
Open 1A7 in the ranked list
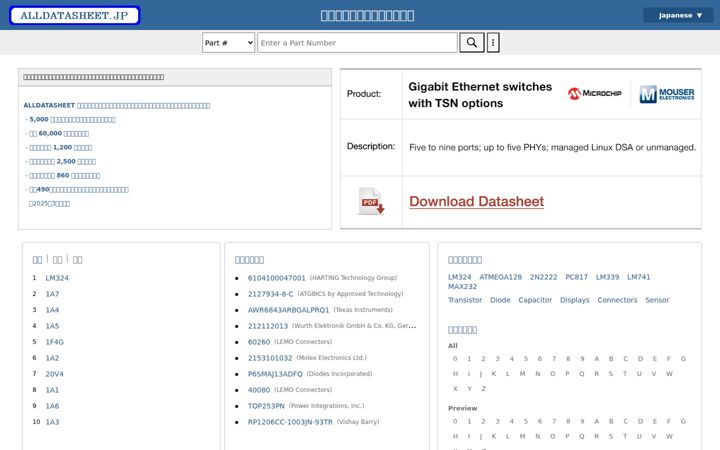coord(52,294)
